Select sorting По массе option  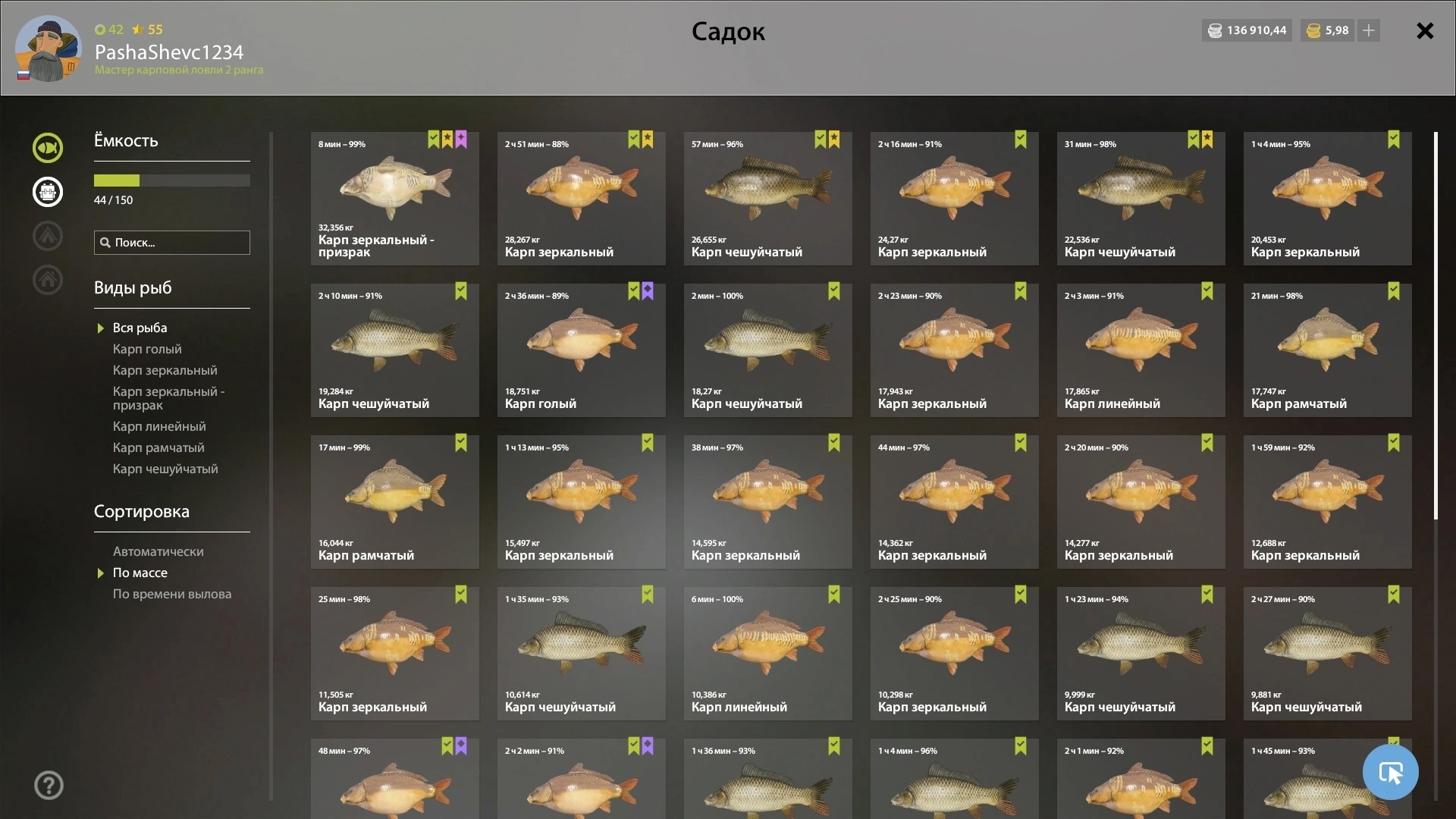tap(140, 573)
